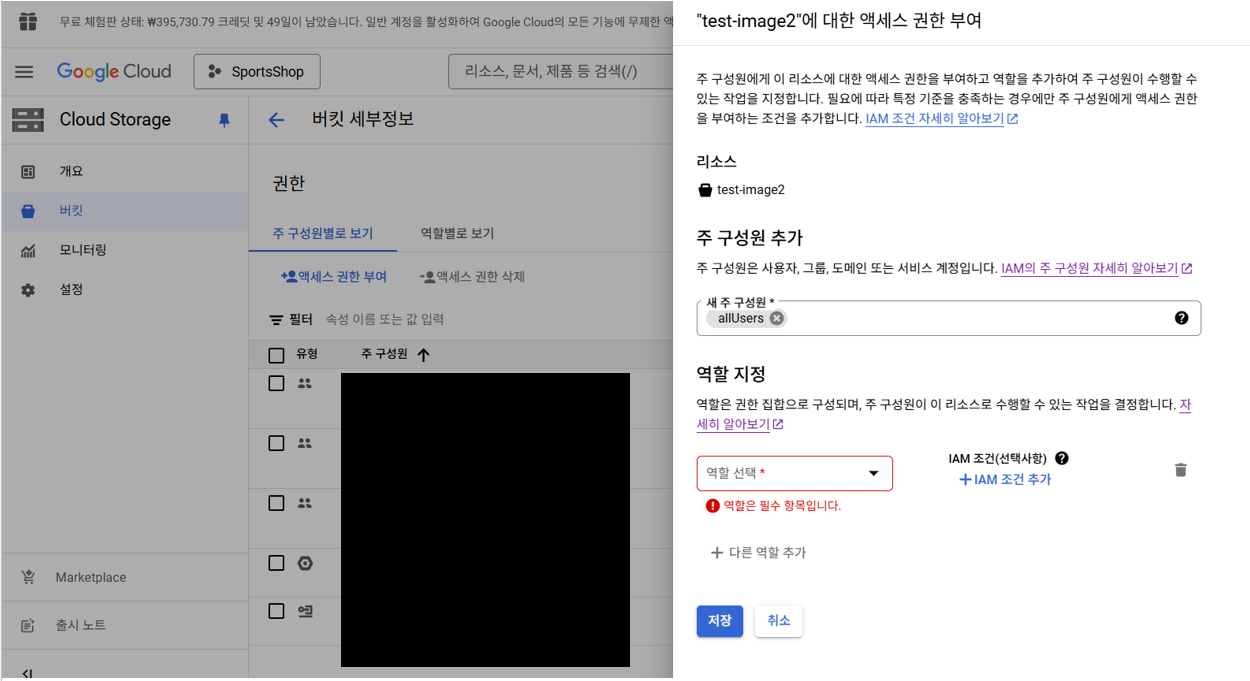Sort by 주 구성원 column arrow
This screenshot has height=681, width=1250.
423,355
